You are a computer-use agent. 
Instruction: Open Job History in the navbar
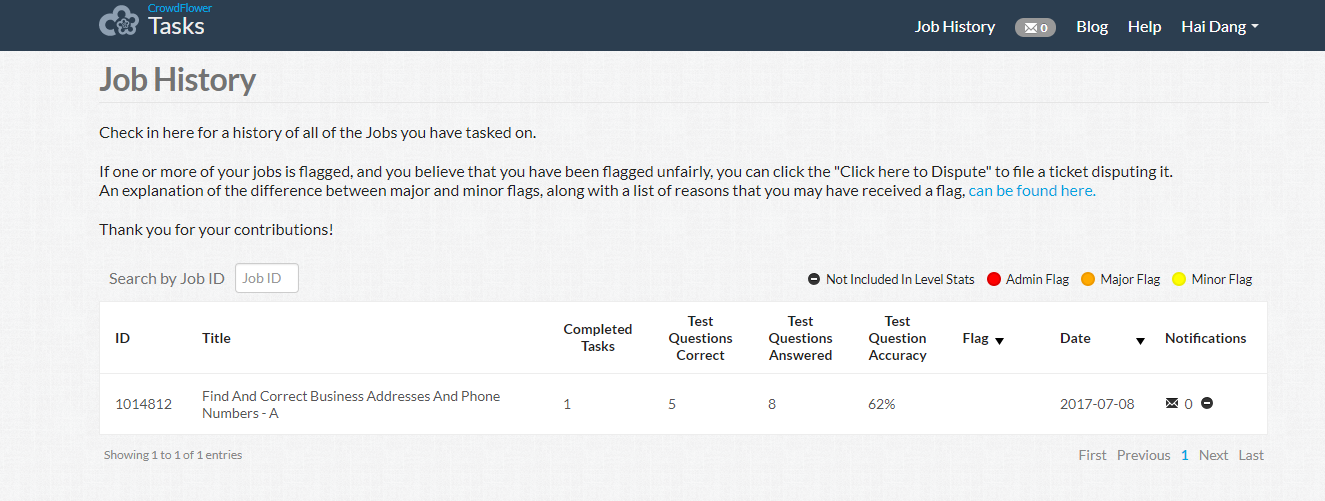click(x=954, y=27)
